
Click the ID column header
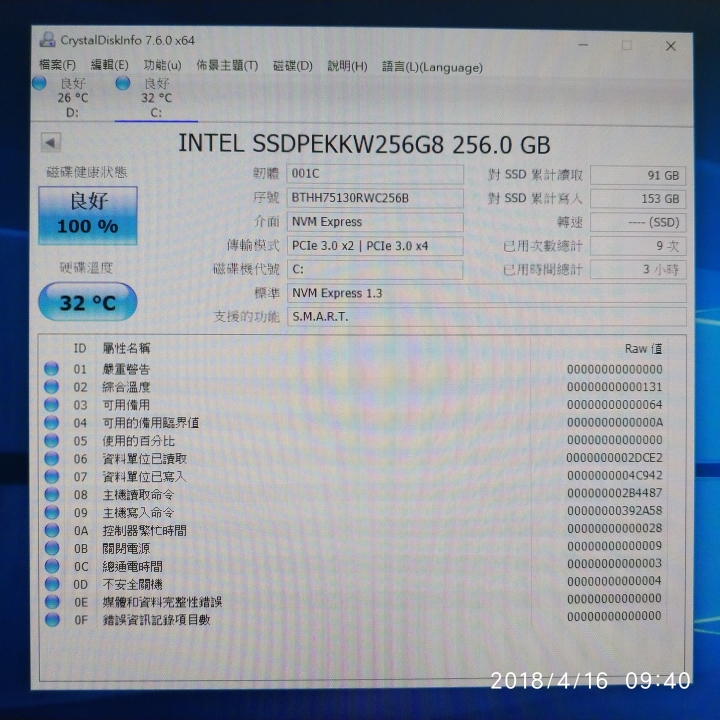(x=80, y=349)
